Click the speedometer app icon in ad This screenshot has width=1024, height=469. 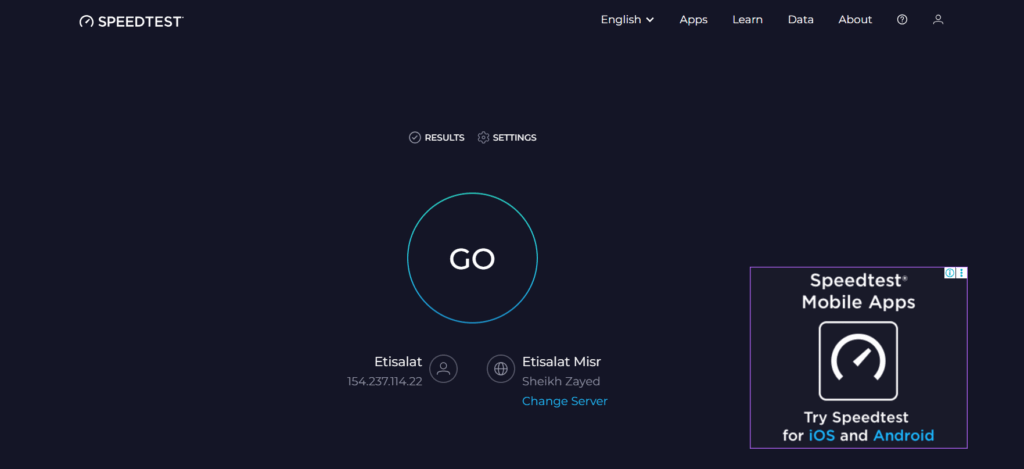858,361
